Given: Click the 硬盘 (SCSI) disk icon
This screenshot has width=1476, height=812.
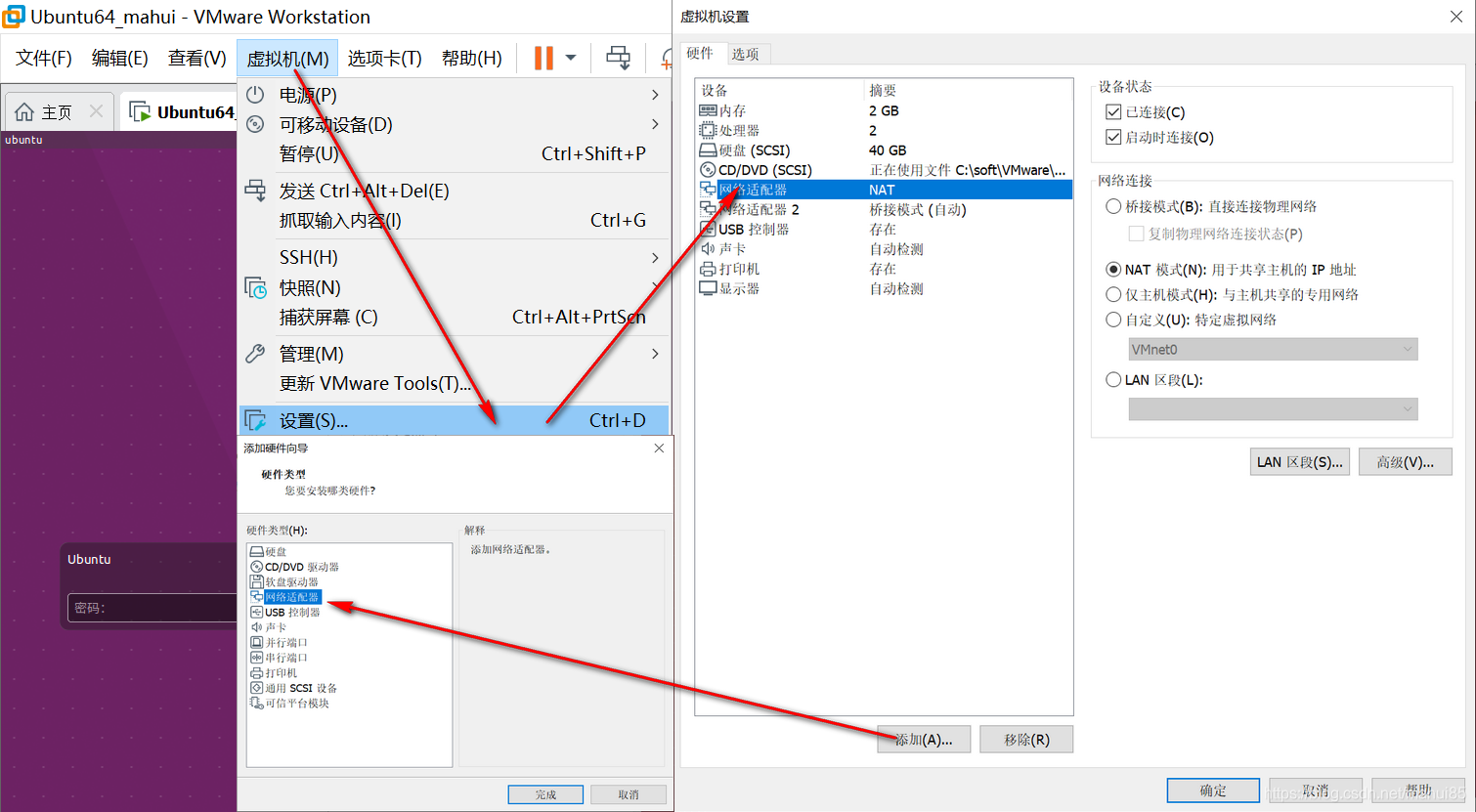Looking at the screenshot, I should tap(708, 150).
